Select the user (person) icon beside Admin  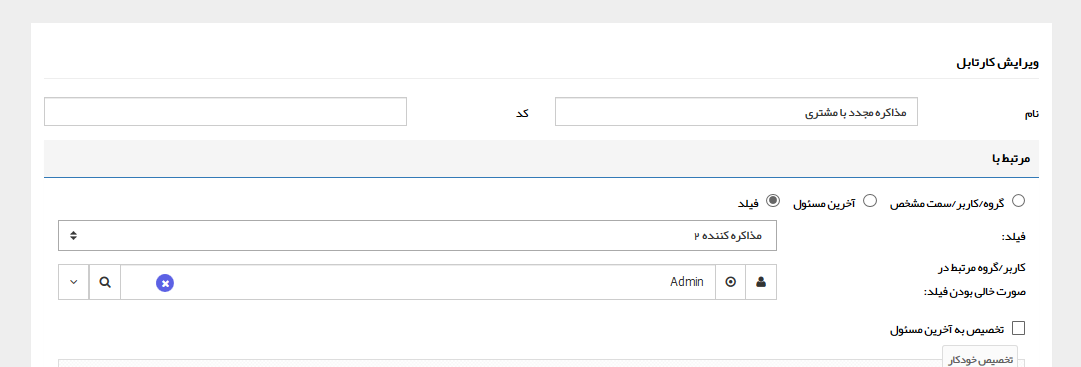(x=761, y=282)
